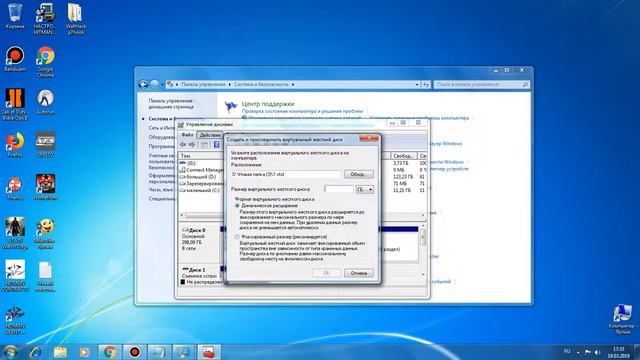
Task: Open Internet Explorer from the taskbar
Action: point(36,352)
